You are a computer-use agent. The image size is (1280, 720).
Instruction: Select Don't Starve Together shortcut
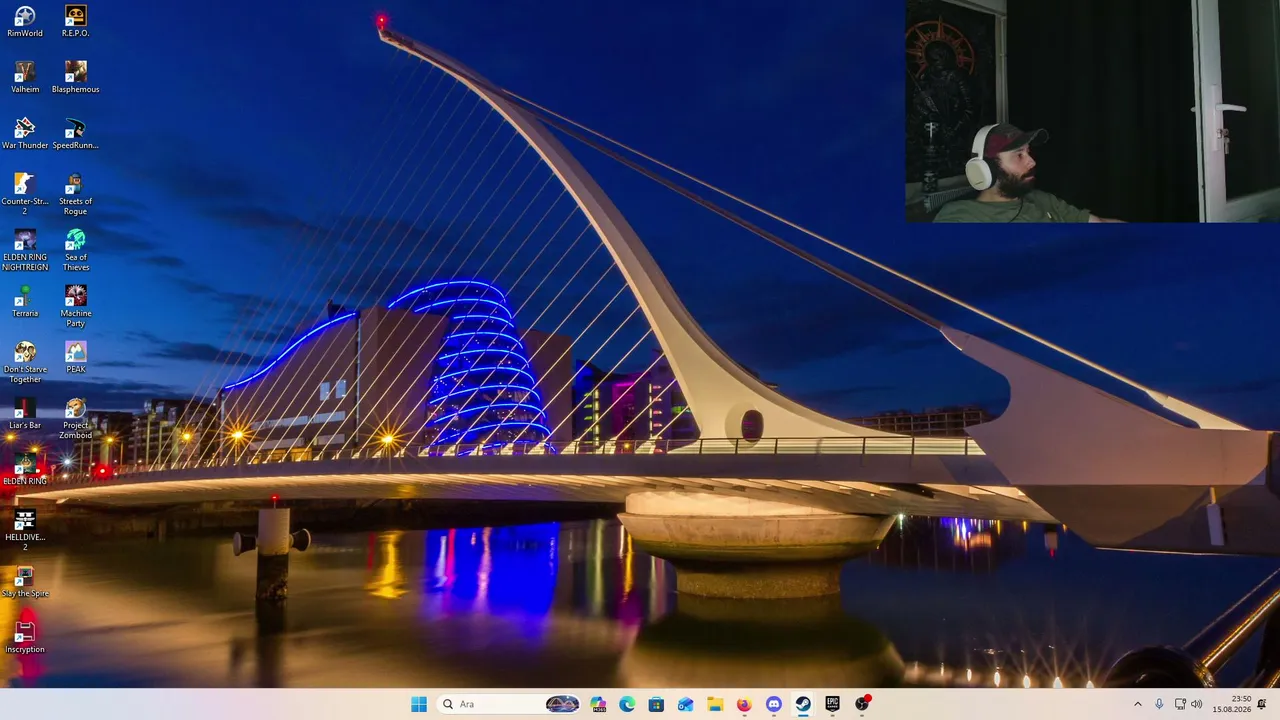pyautogui.click(x=25, y=362)
